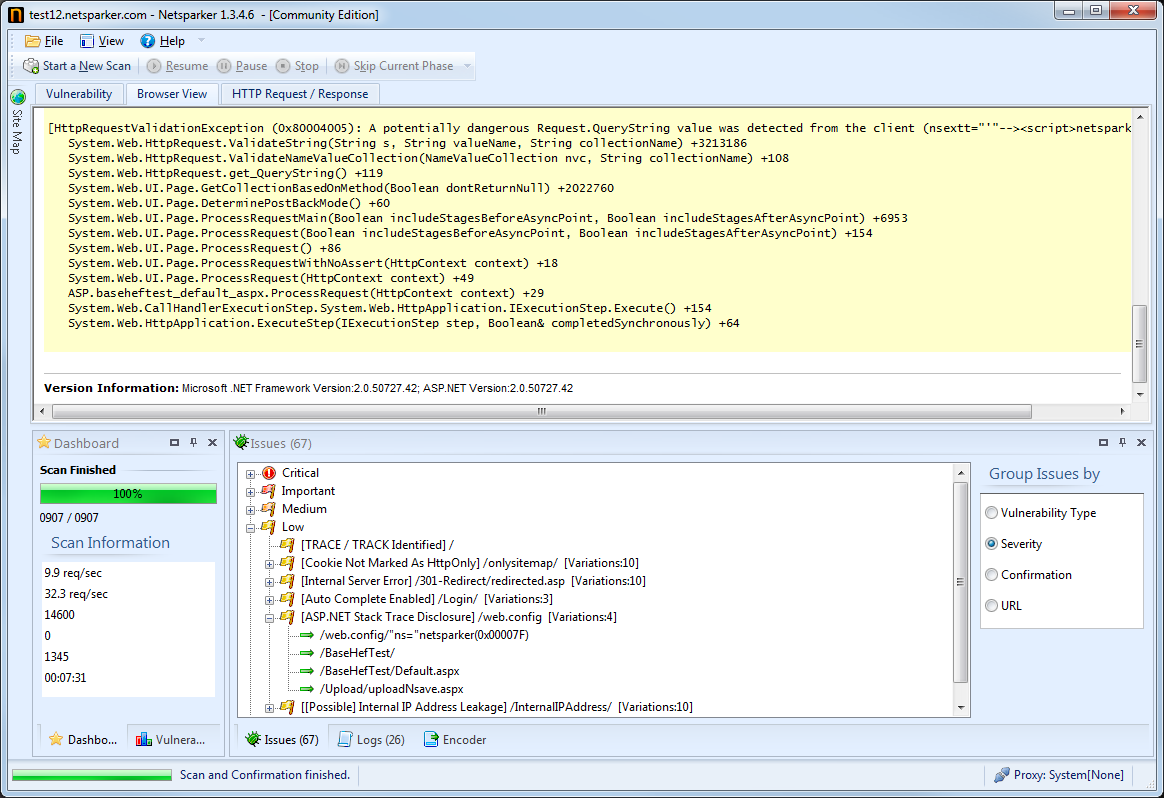Open the File menu
The image size is (1164, 798).
click(45, 41)
